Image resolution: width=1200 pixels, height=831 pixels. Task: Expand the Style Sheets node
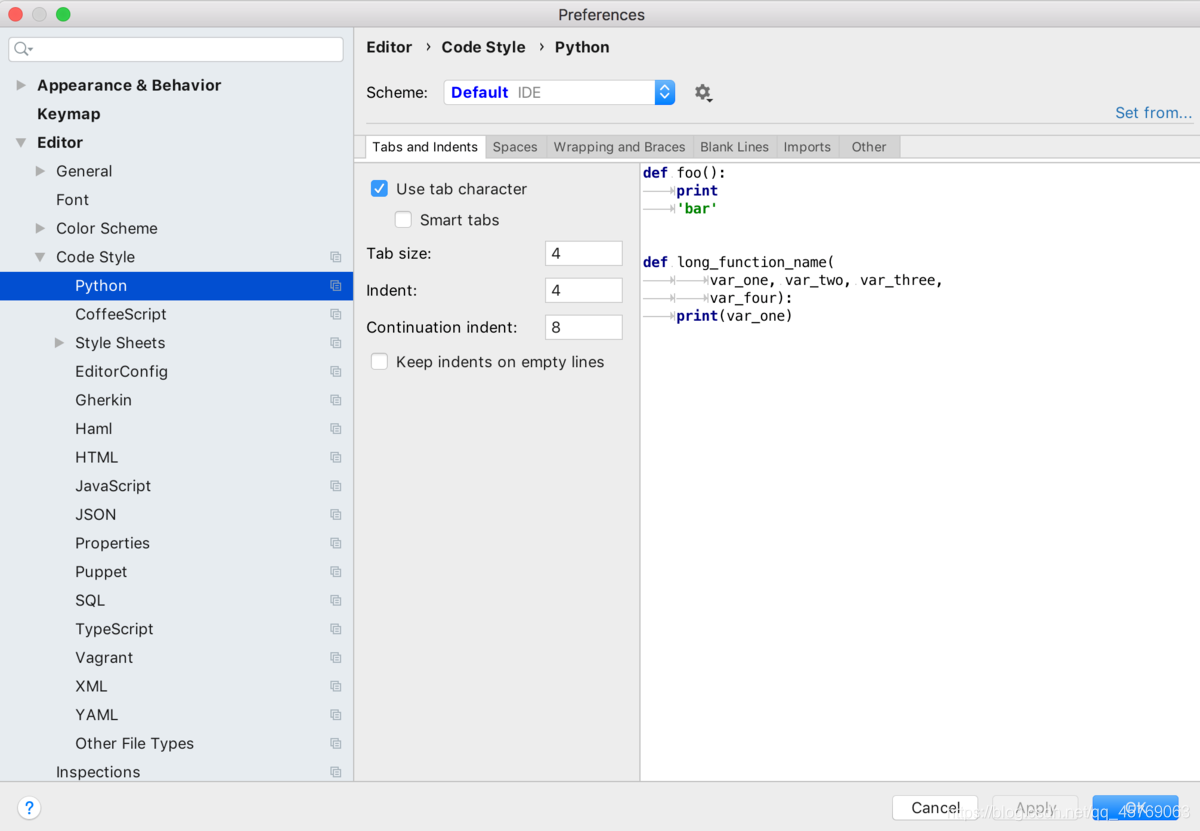point(59,343)
